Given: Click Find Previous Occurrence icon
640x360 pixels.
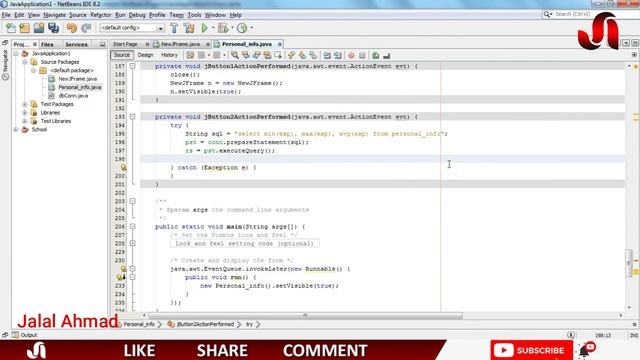Looking at the screenshot, I should point(246,55).
